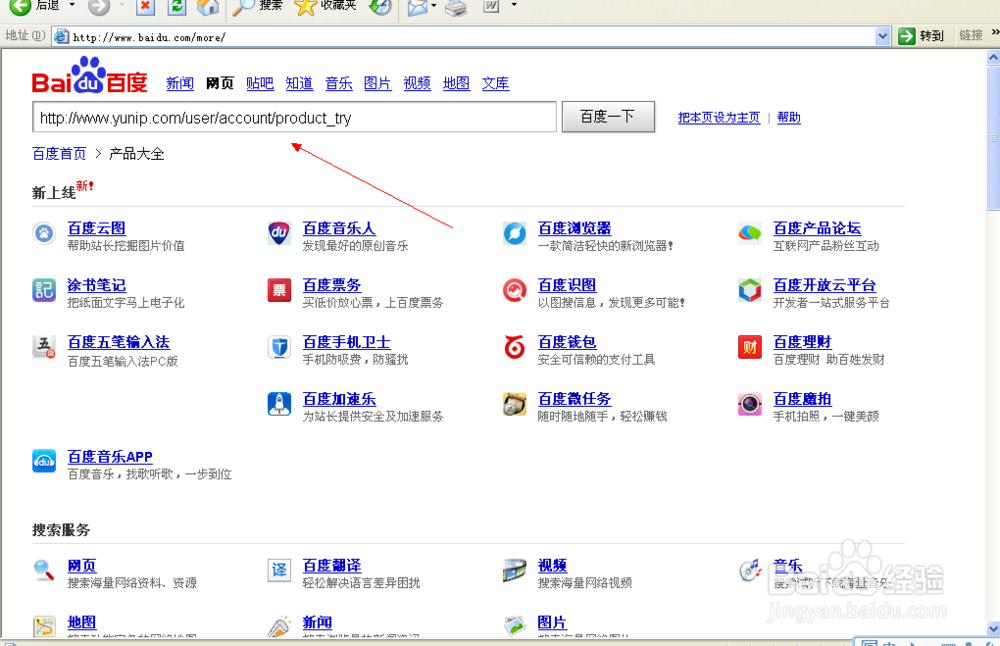This screenshot has width=1000, height=646.
Task: Click the 链接 links toolbar label
Action: click(x=971, y=36)
